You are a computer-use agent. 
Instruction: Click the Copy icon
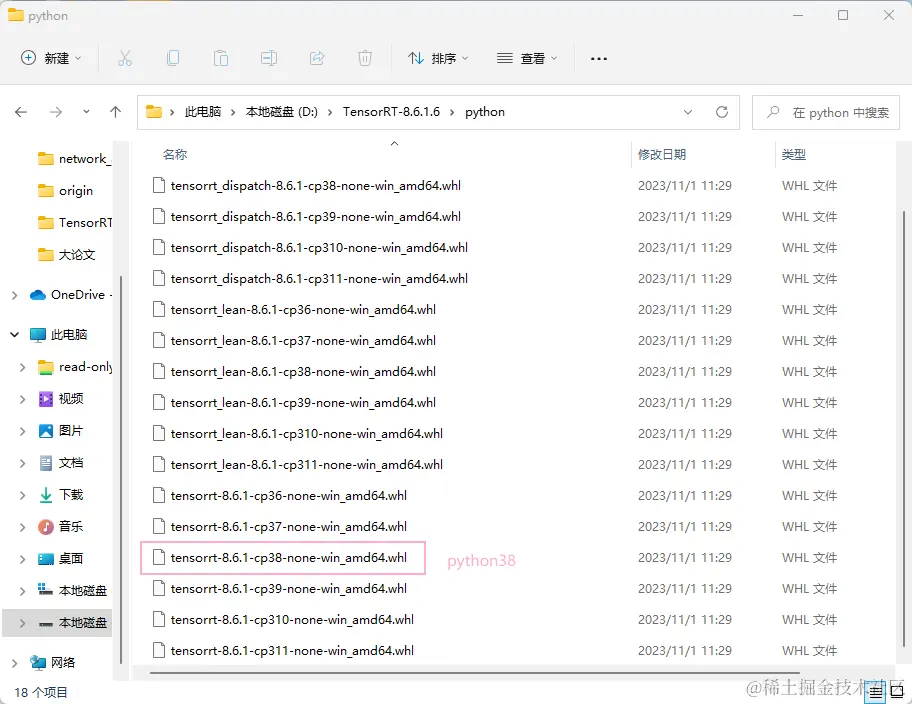[x=173, y=58]
